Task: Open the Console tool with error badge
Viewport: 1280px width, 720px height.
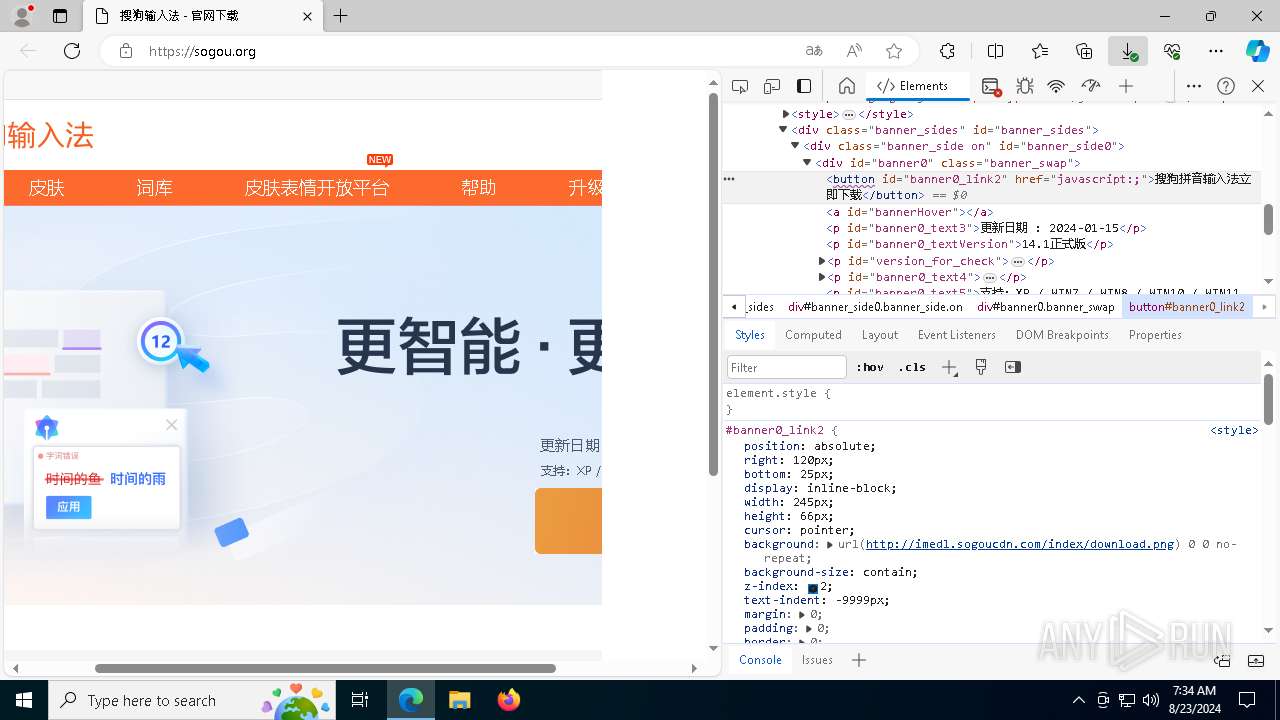Action: [990, 86]
